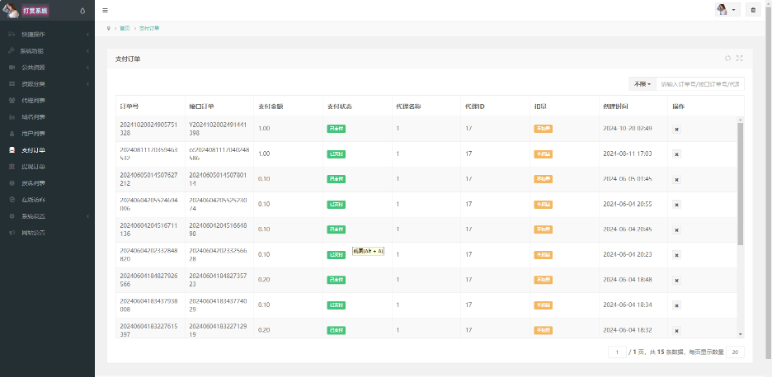Delete the order created 2024-06-05 01:45
The image size is (775, 377).
(677, 179)
